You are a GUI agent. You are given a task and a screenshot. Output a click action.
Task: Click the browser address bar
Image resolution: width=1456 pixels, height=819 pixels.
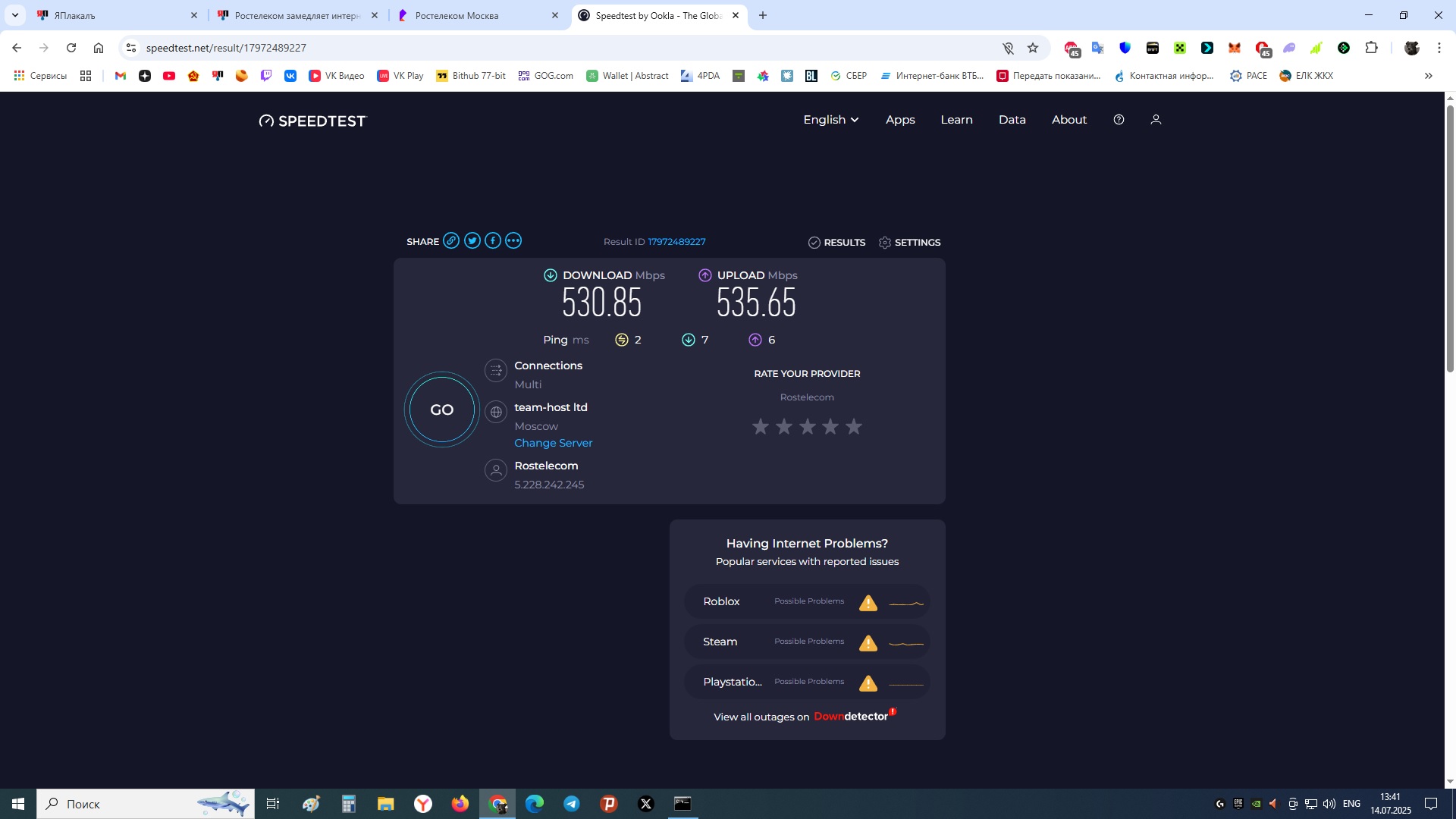(569, 48)
